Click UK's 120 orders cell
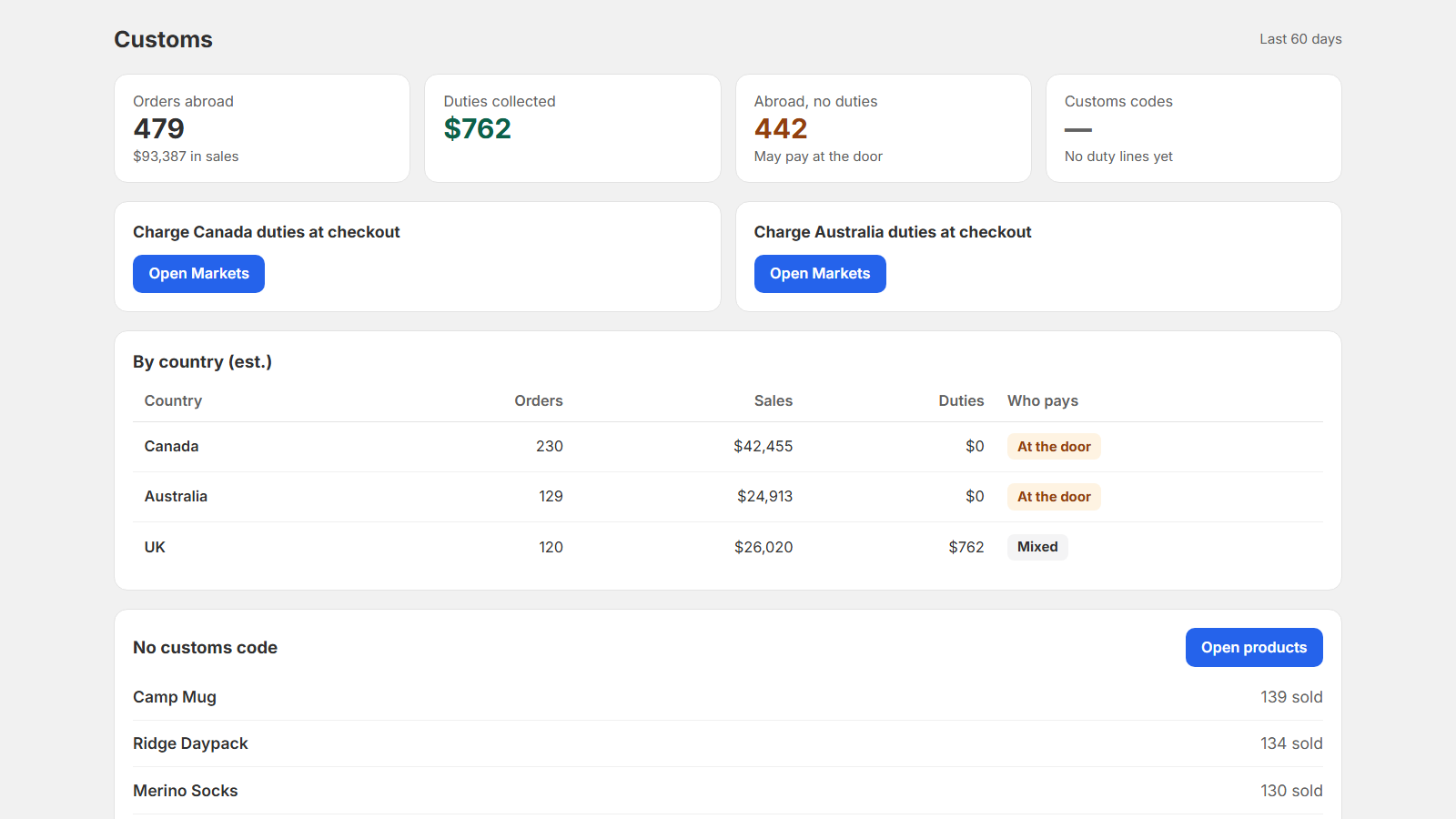The image size is (1456, 819). tap(551, 547)
